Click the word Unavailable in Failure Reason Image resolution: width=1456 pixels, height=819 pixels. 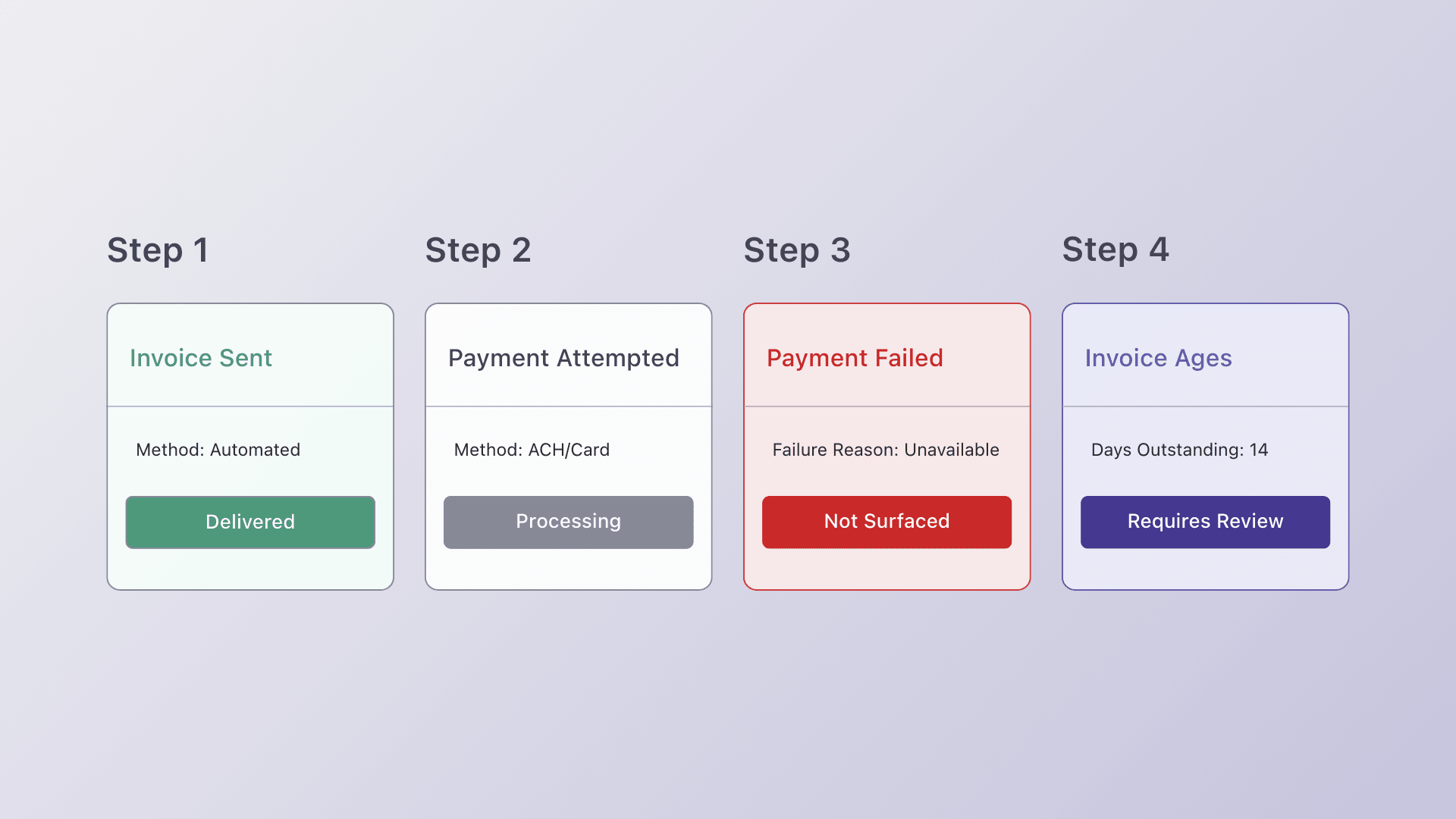coord(952,450)
